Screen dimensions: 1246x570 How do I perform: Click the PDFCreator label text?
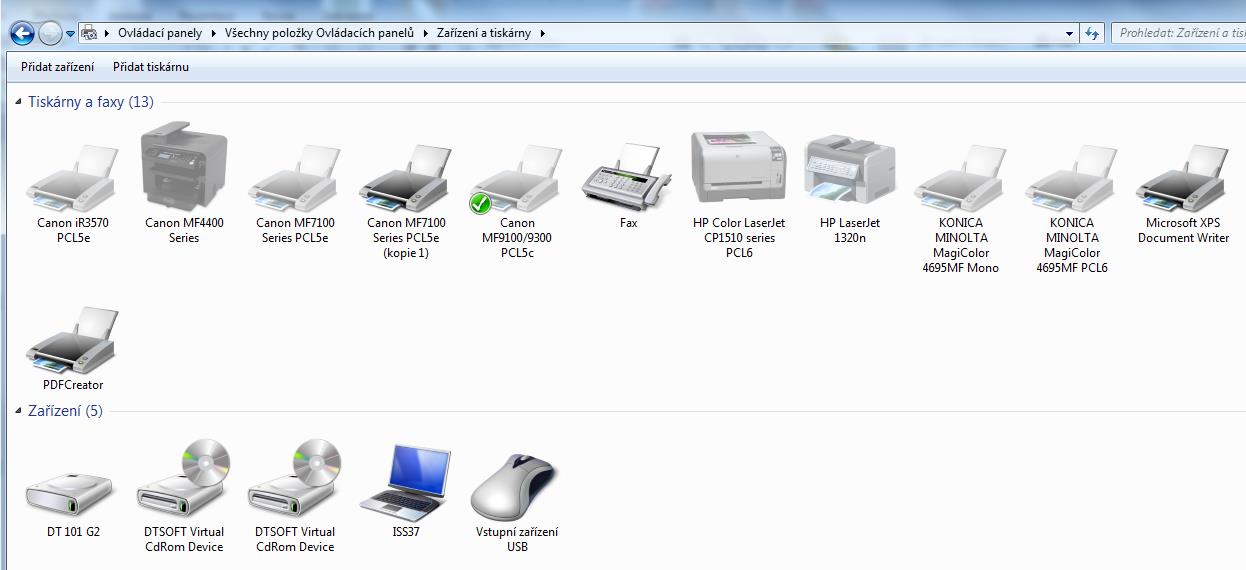coord(73,385)
